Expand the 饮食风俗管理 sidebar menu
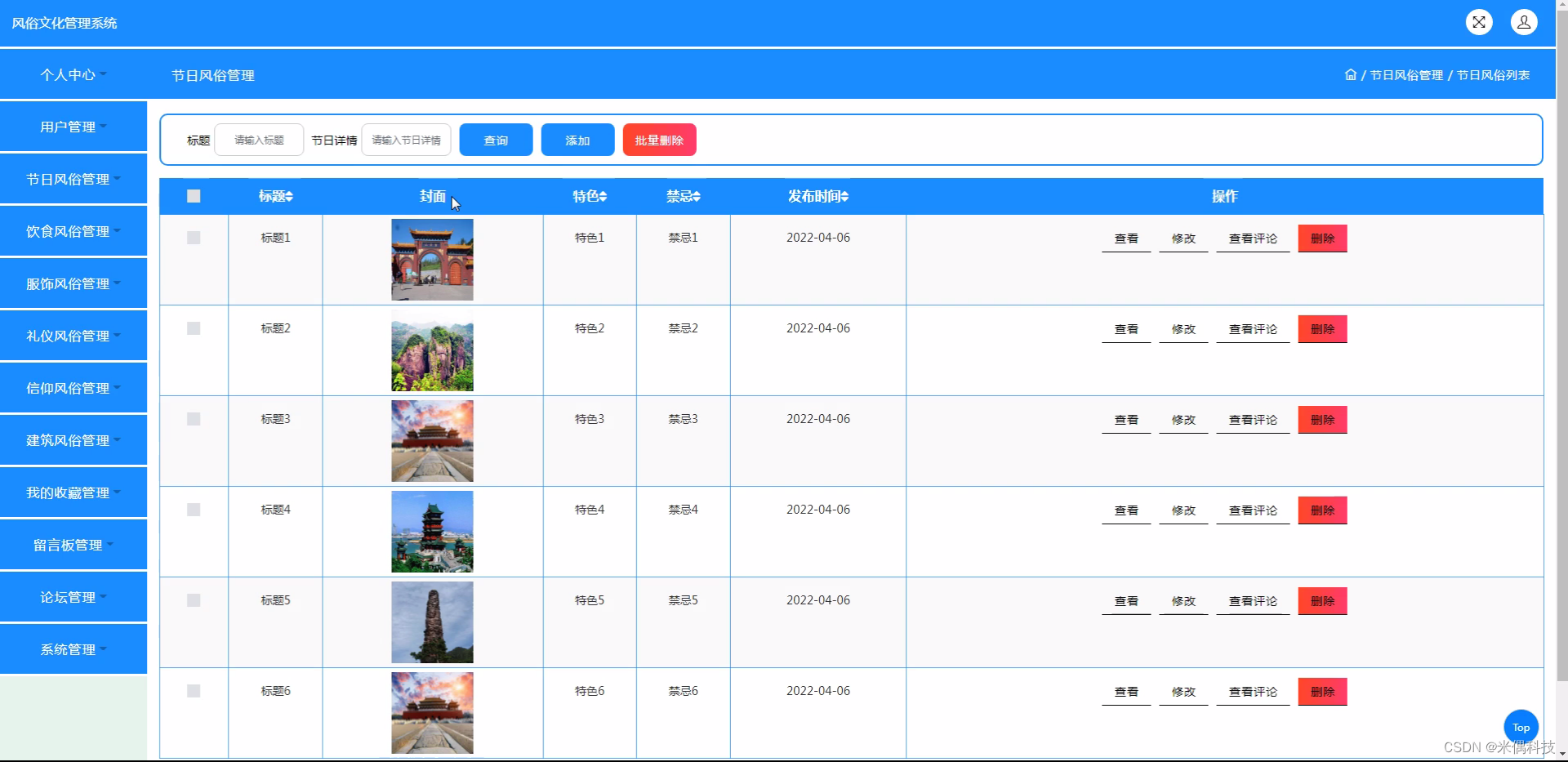The image size is (1568, 762). tap(73, 231)
